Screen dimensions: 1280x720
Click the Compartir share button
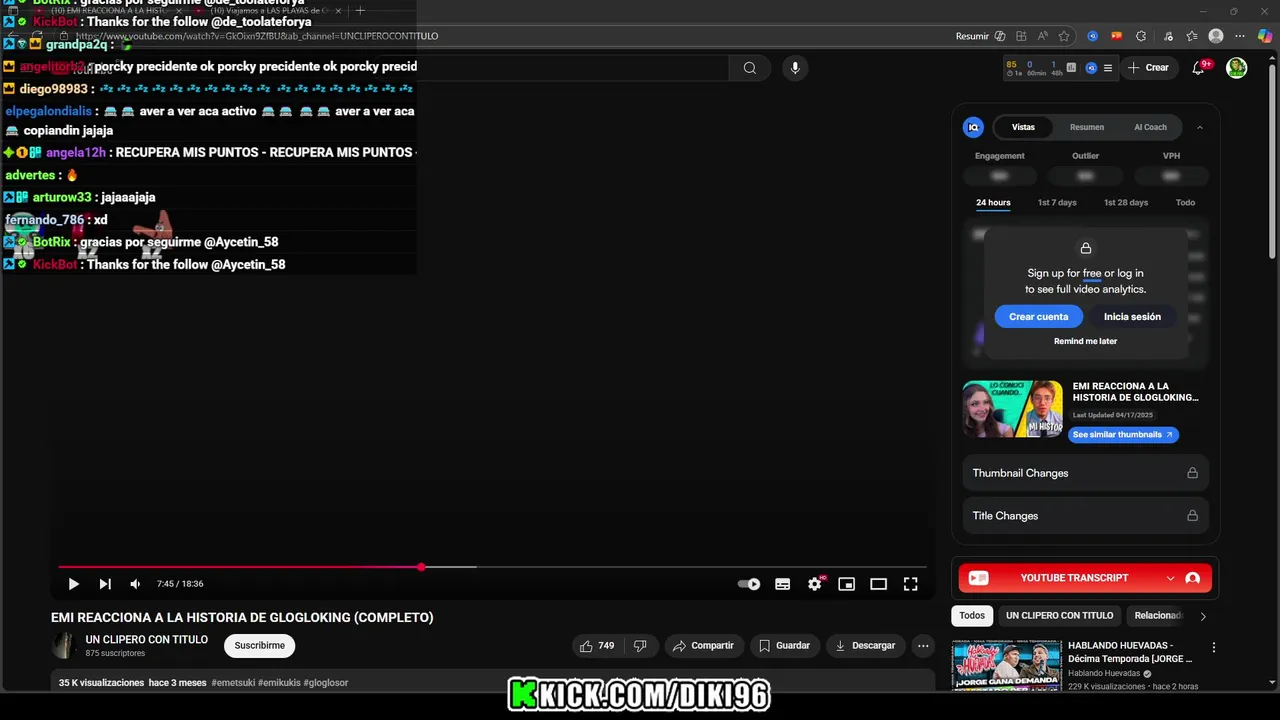[703, 646]
